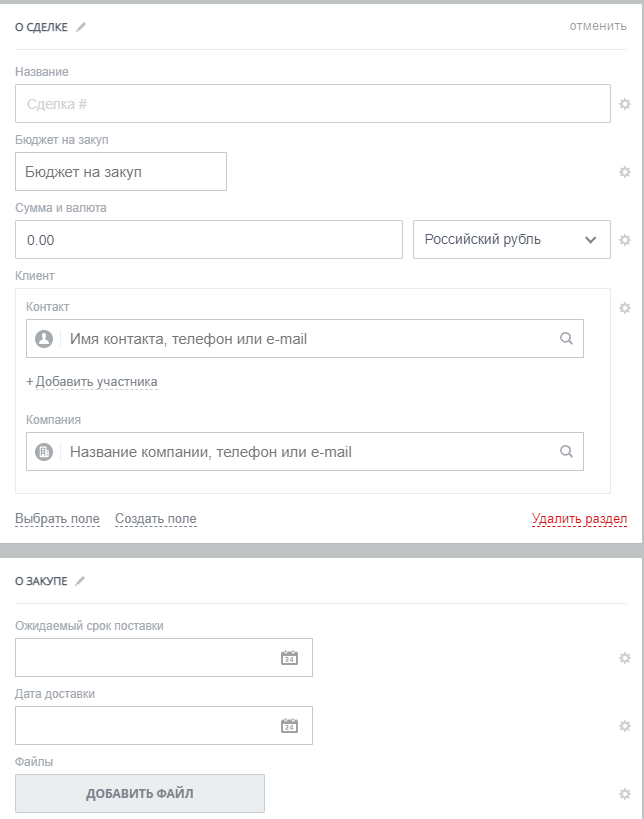644x819 pixels.
Task: Click отменить link
Action: [x=598, y=26]
